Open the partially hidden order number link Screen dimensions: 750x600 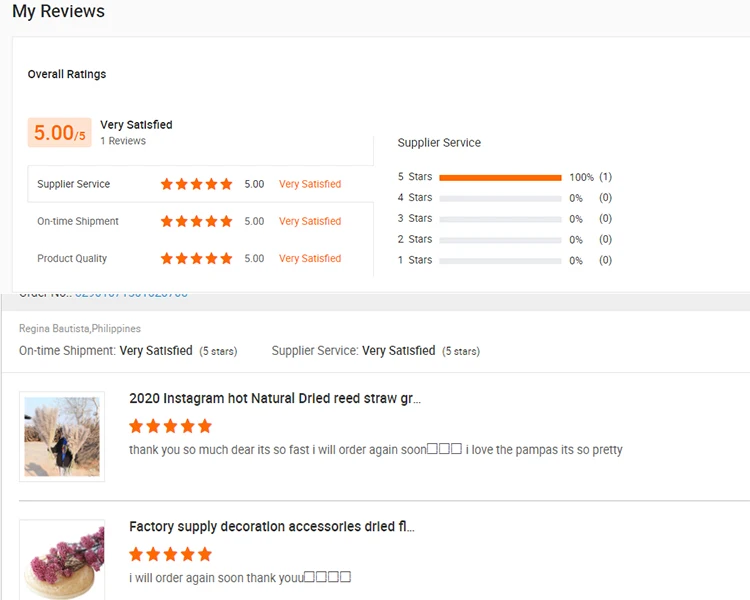132,295
